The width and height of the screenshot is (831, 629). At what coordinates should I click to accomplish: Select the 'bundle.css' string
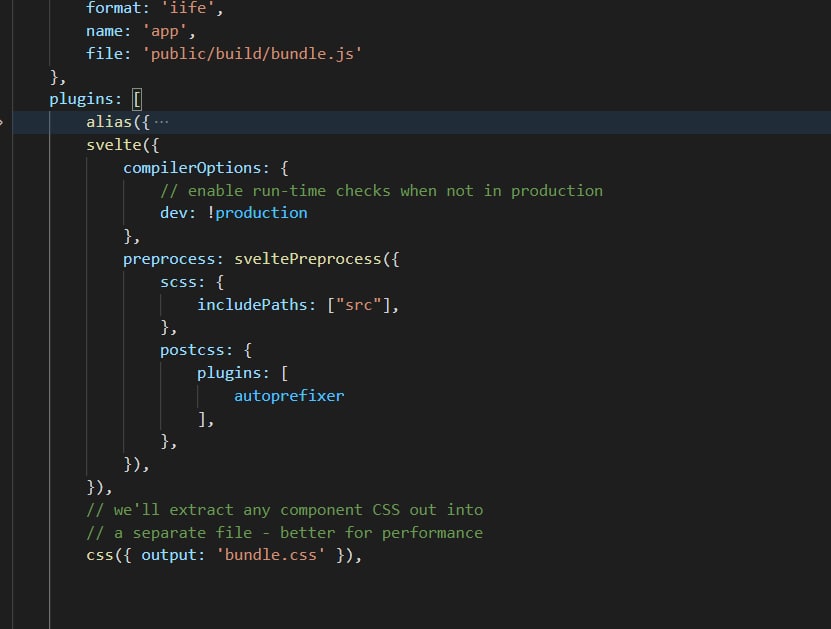tap(270, 555)
